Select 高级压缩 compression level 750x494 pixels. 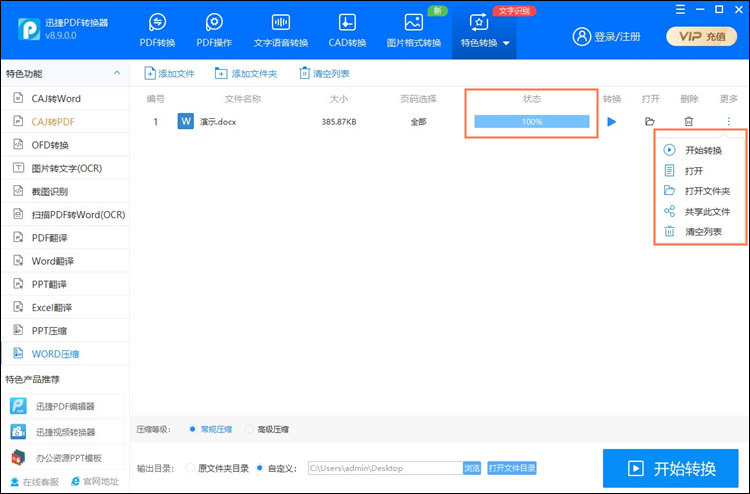click(250, 429)
